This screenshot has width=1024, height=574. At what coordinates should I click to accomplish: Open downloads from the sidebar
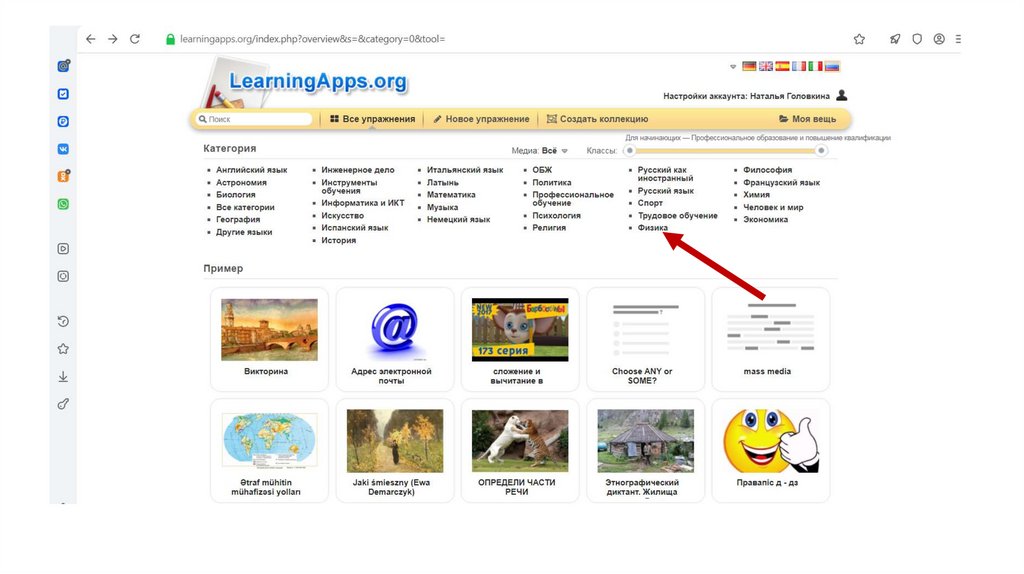[x=63, y=377]
